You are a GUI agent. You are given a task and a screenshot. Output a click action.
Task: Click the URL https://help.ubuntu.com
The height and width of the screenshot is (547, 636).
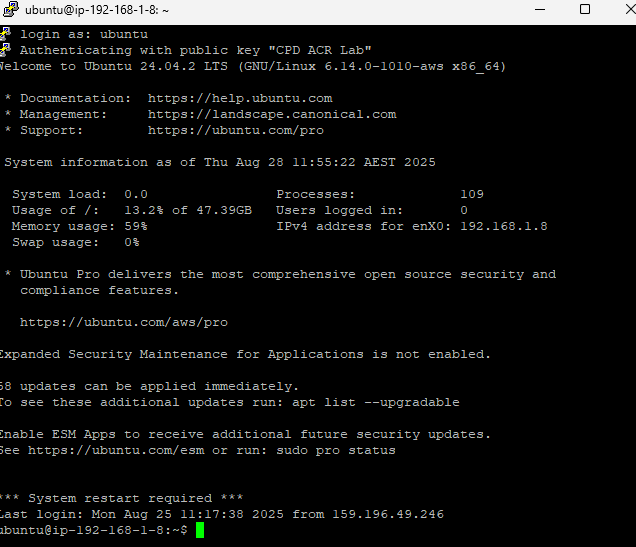(240, 99)
